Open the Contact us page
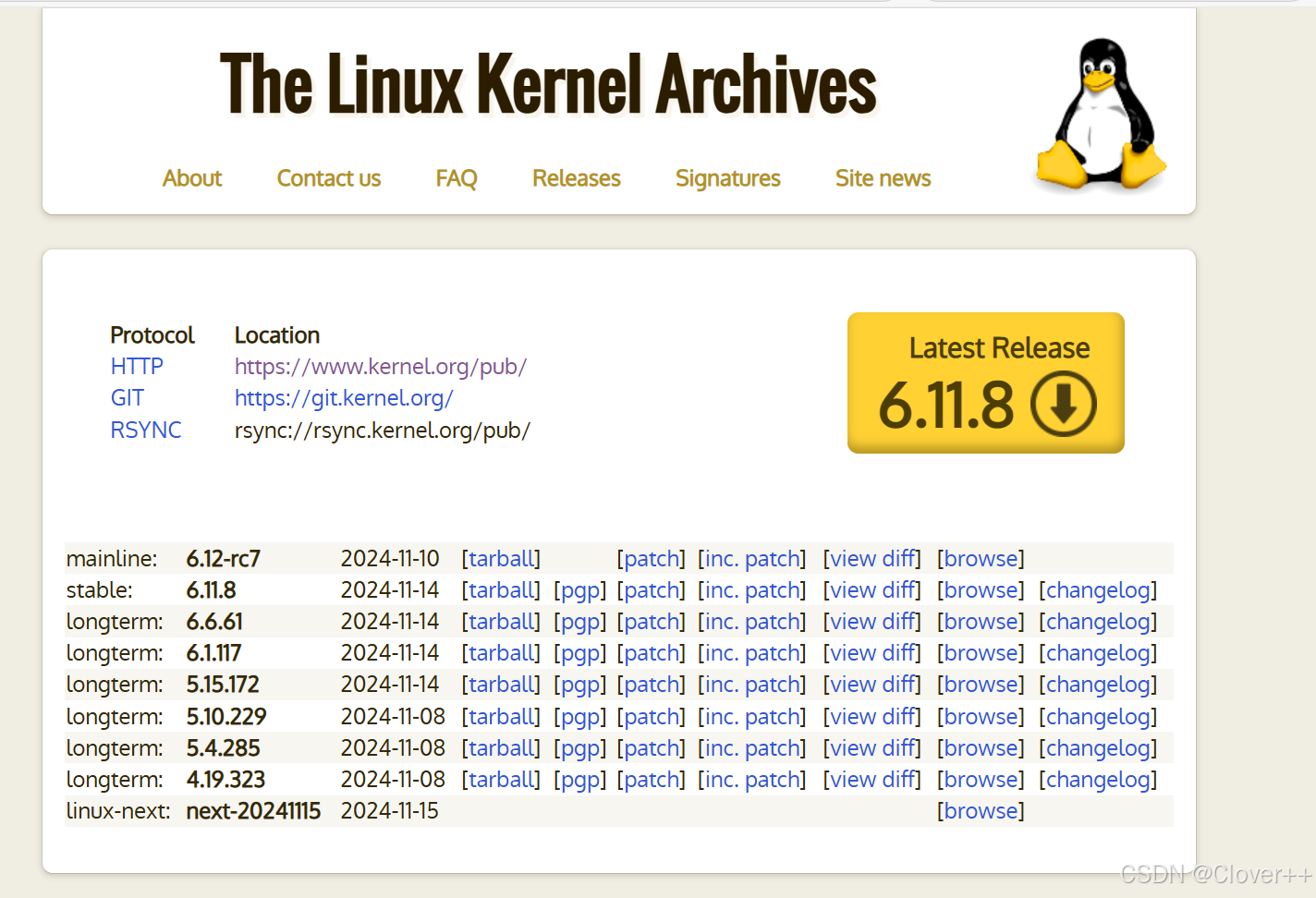 [329, 178]
